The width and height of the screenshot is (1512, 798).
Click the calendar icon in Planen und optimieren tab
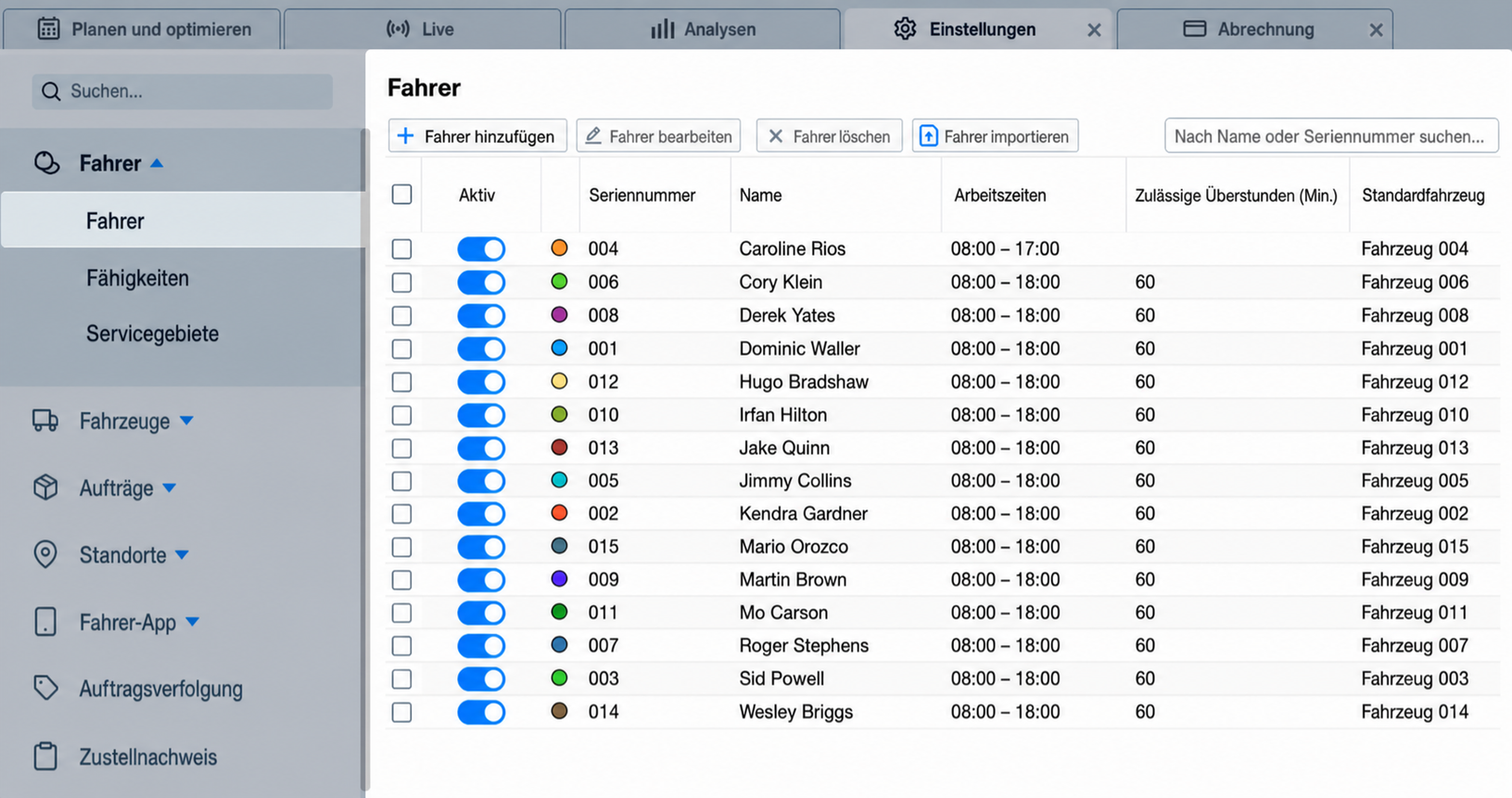coord(48,29)
